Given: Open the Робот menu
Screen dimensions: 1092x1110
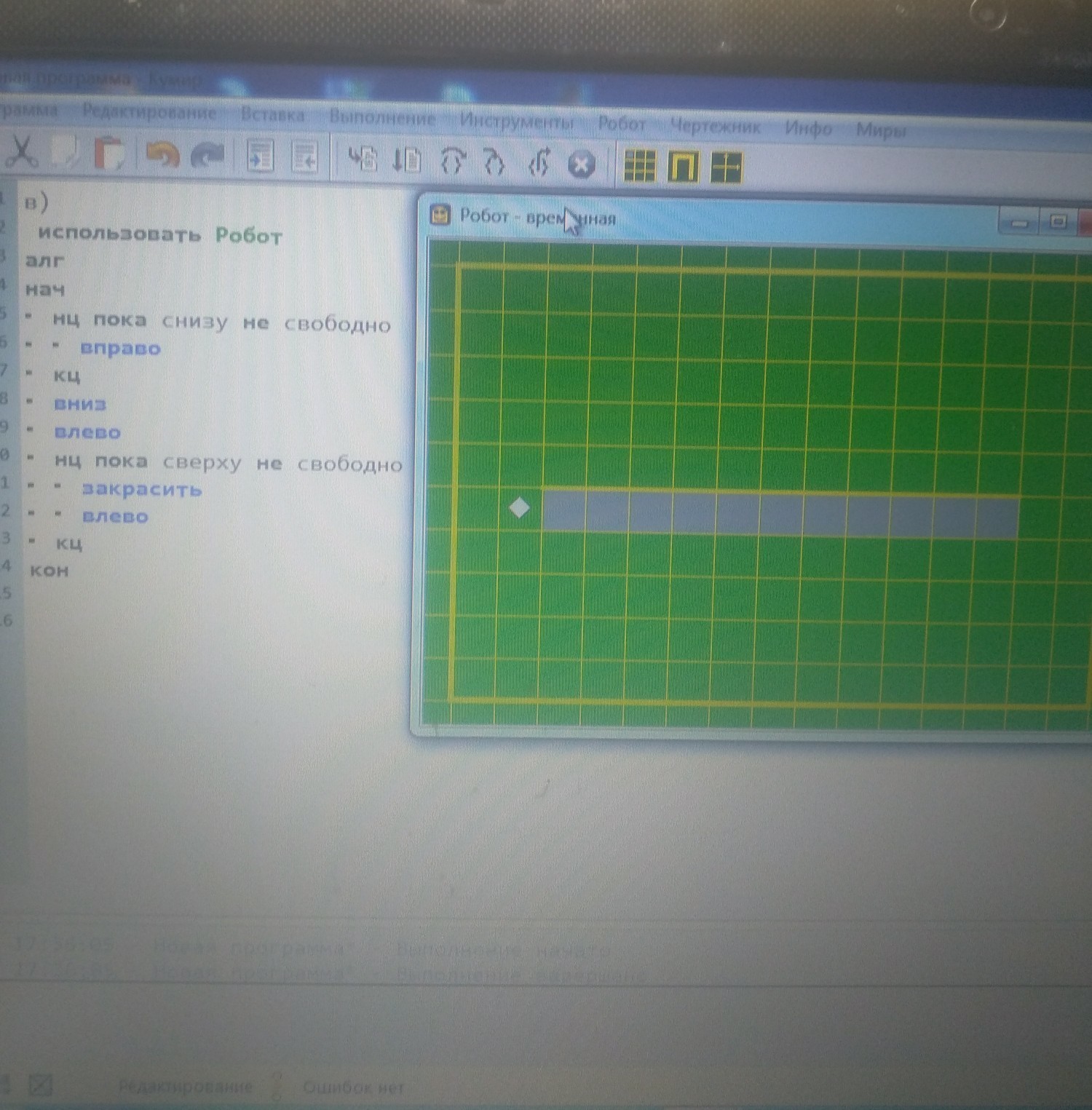Looking at the screenshot, I should [x=622, y=124].
